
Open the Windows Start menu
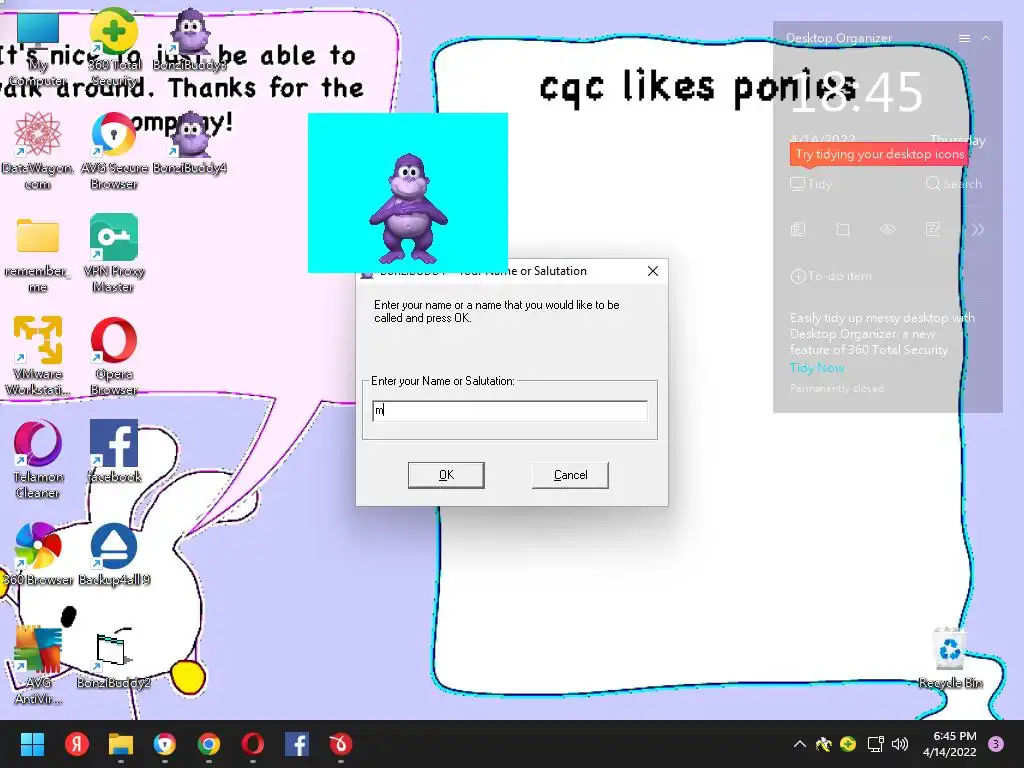[32, 744]
